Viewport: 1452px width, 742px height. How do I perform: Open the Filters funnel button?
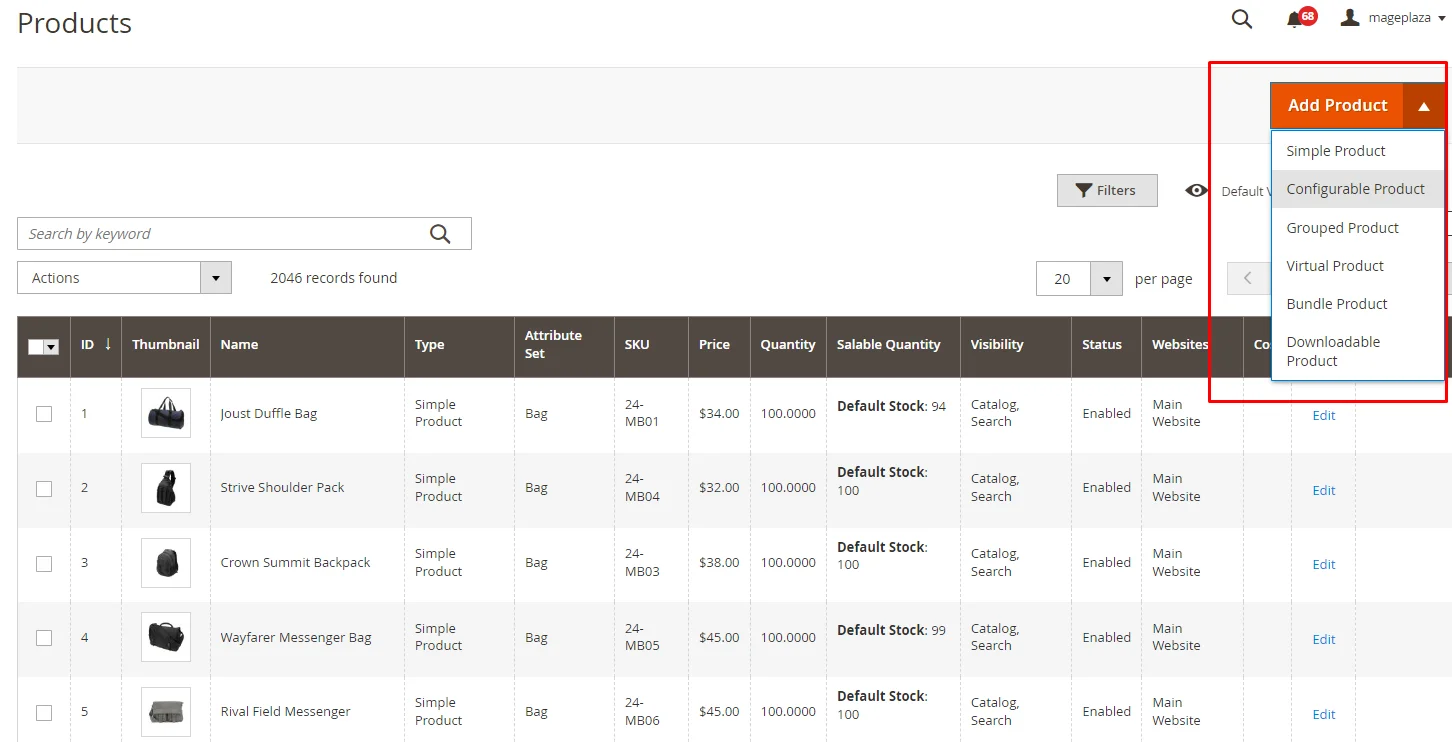(x=1107, y=190)
